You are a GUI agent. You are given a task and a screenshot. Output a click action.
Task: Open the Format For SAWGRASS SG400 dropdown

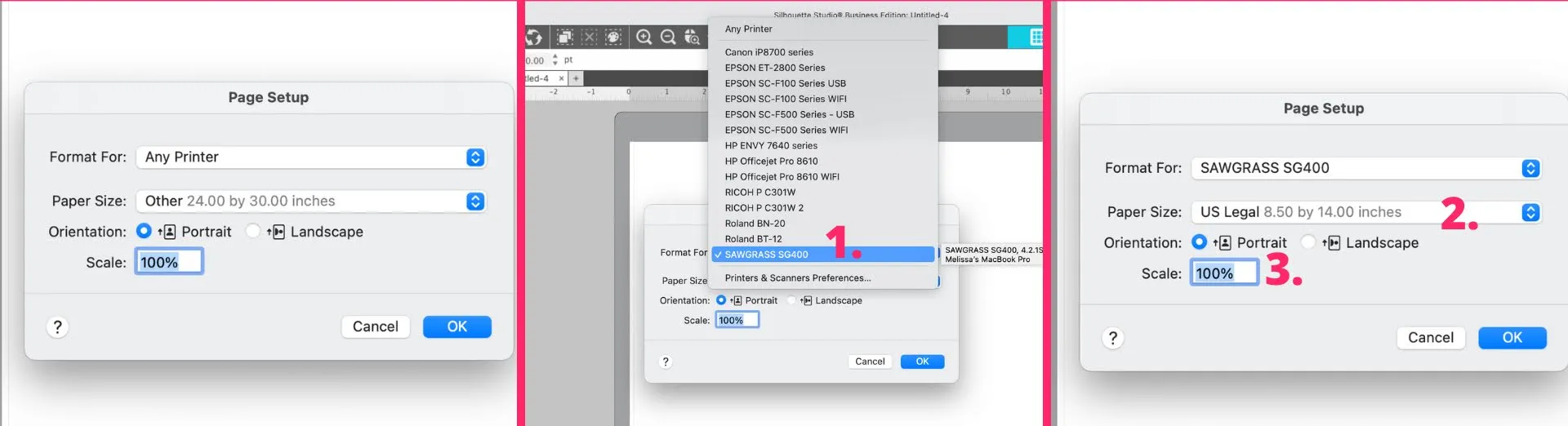(x=1366, y=168)
